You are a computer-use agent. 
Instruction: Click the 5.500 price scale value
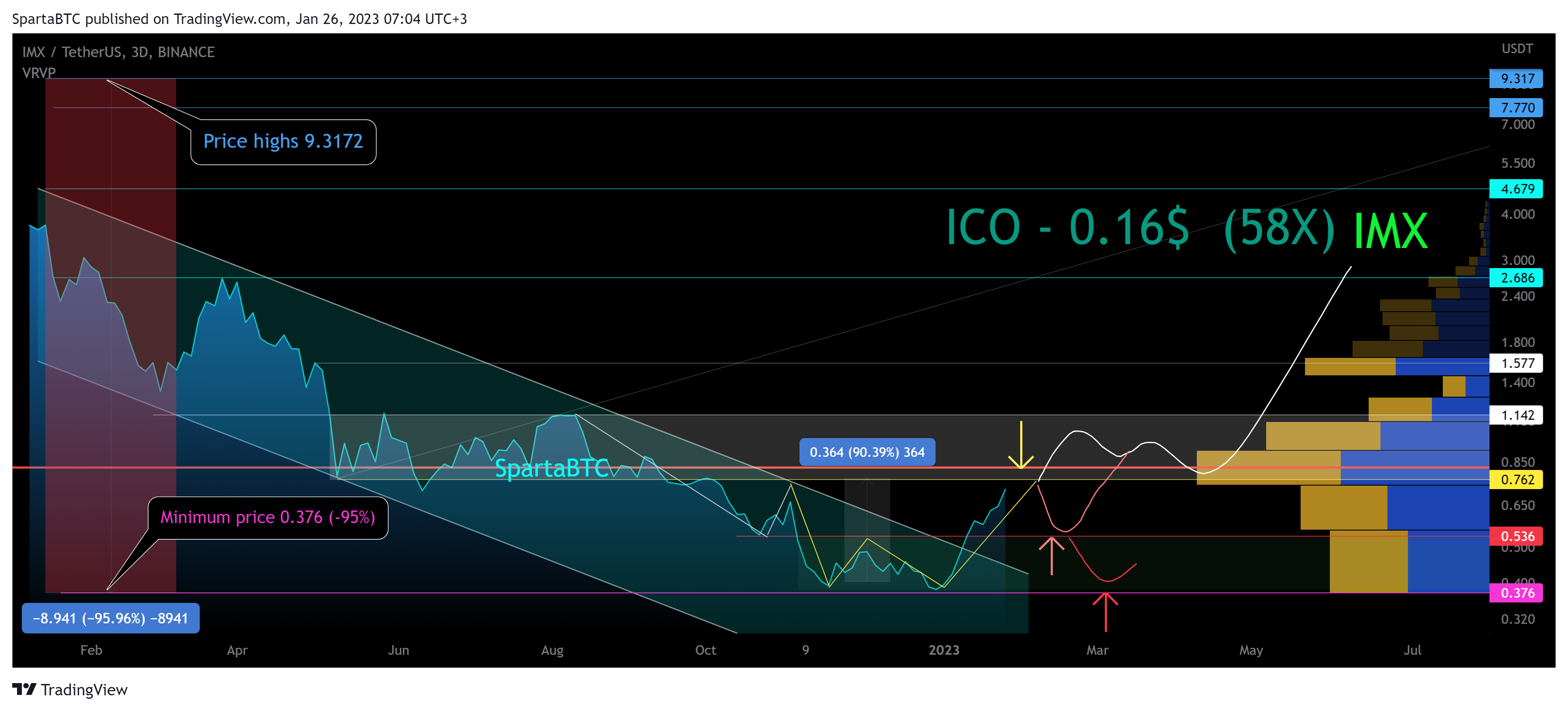pos(1517,163)
